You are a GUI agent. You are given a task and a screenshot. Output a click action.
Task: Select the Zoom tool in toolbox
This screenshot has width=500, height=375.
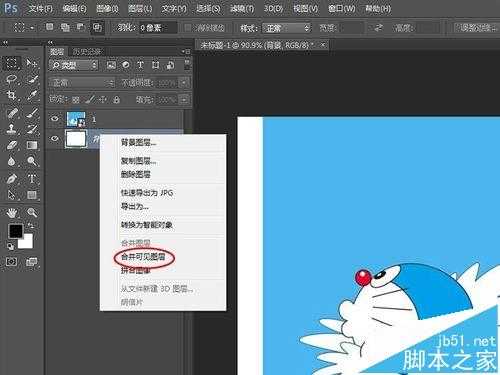(x=32, y=213)
